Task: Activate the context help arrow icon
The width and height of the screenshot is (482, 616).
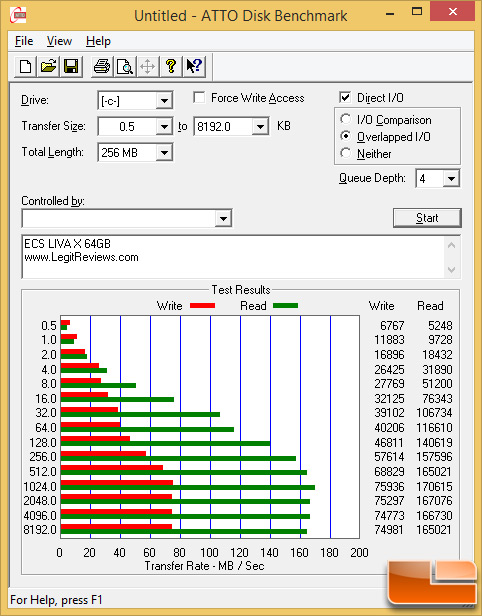Action: (194, 66)
